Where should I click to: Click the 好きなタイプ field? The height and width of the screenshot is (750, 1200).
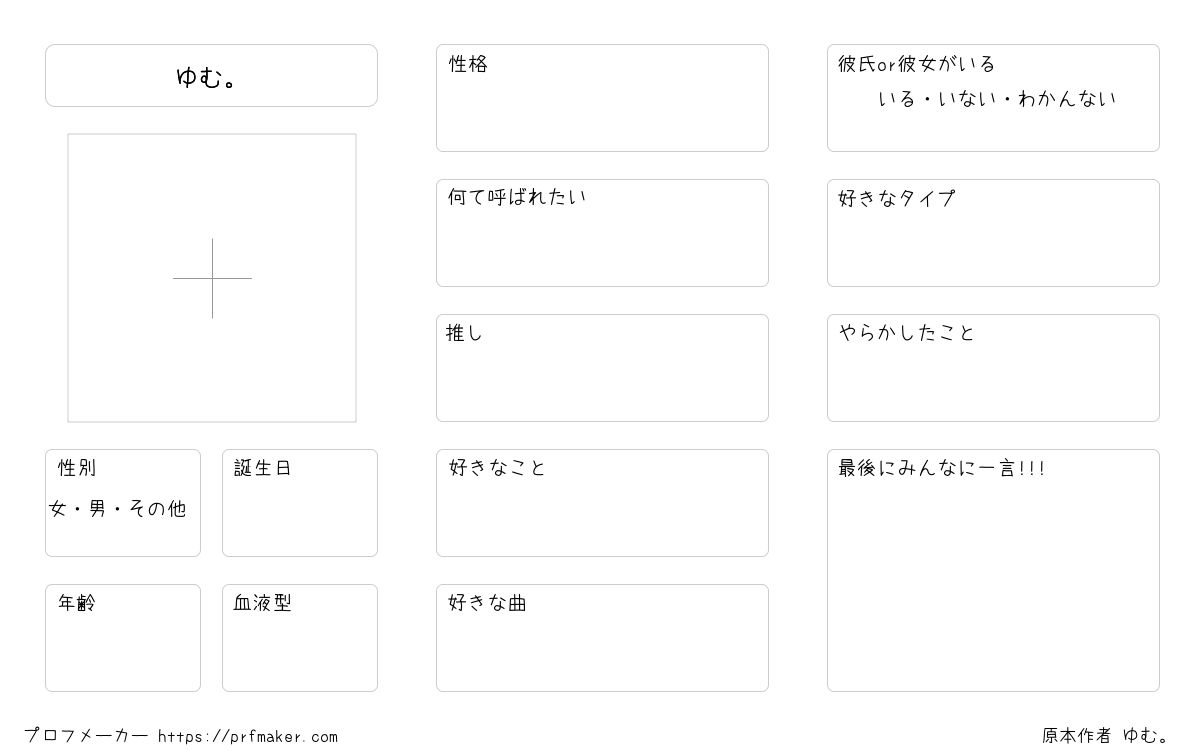click(x=993, y=233)
